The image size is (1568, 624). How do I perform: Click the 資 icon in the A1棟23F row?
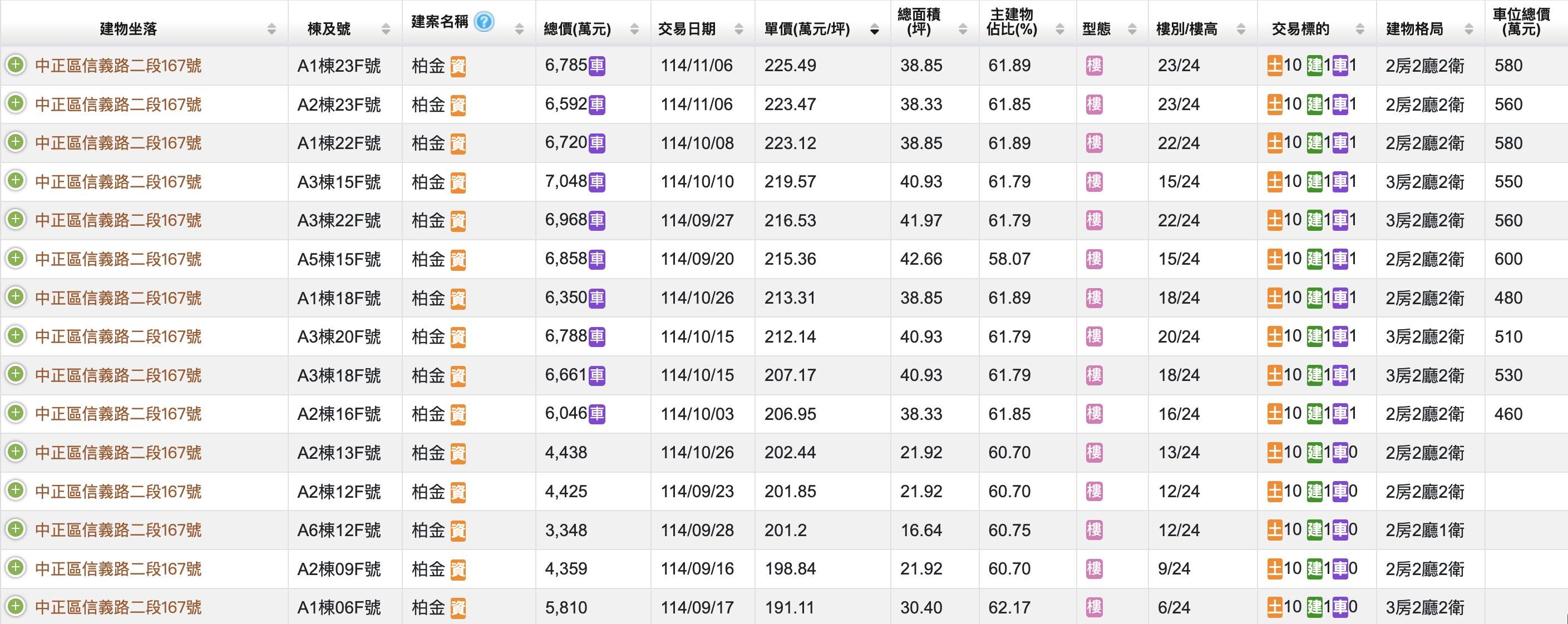point(458,66)
